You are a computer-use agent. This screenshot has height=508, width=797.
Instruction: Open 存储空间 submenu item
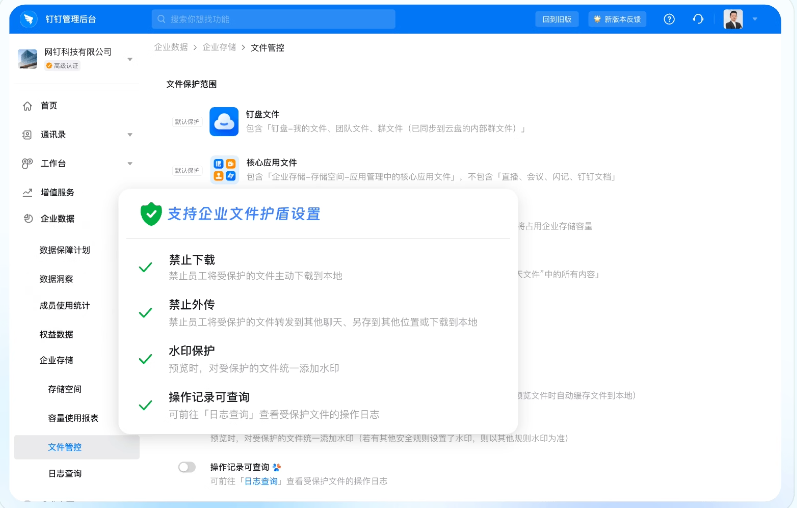point(65,390)
